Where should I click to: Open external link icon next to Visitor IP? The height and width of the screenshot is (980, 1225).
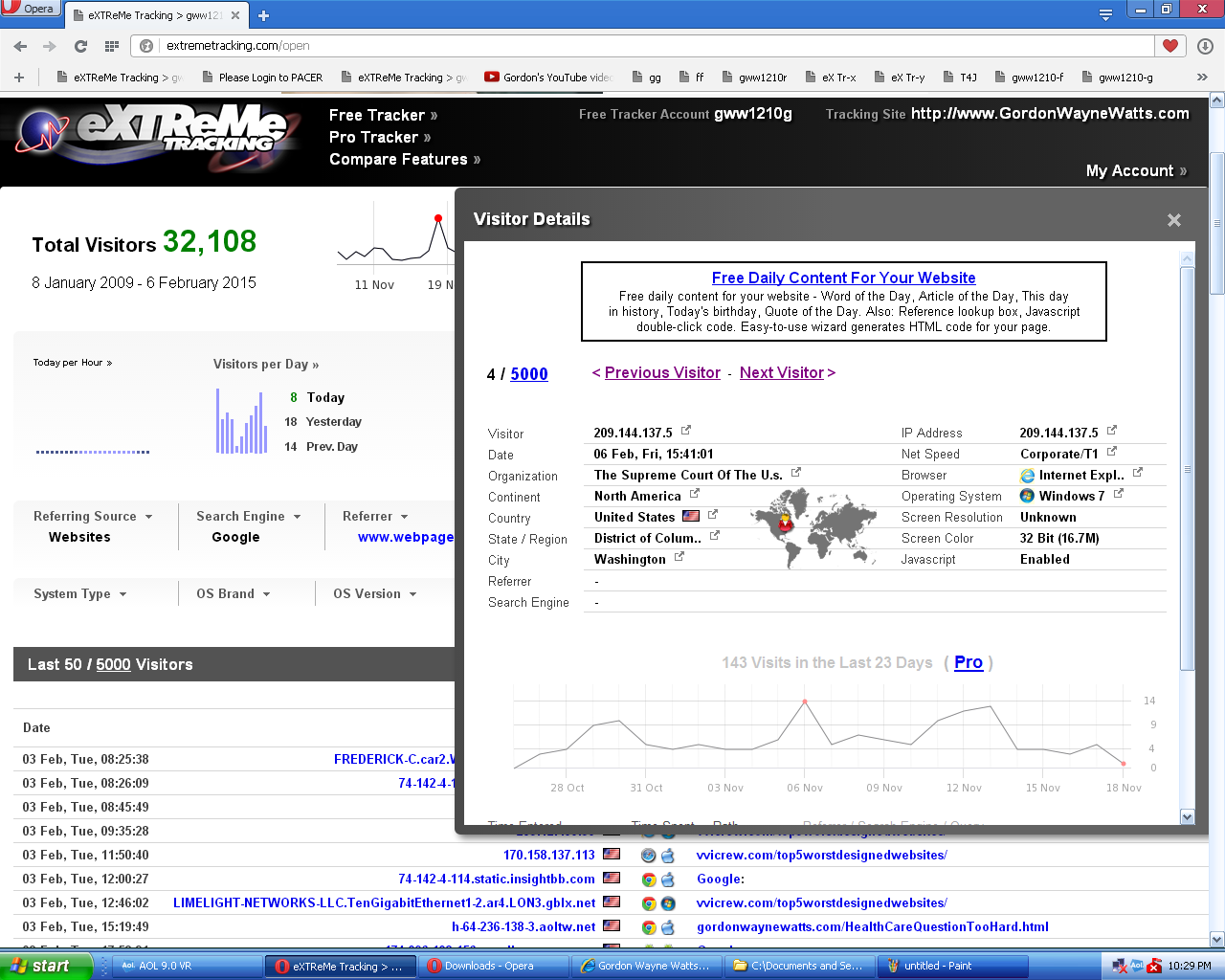click(685, 431)
